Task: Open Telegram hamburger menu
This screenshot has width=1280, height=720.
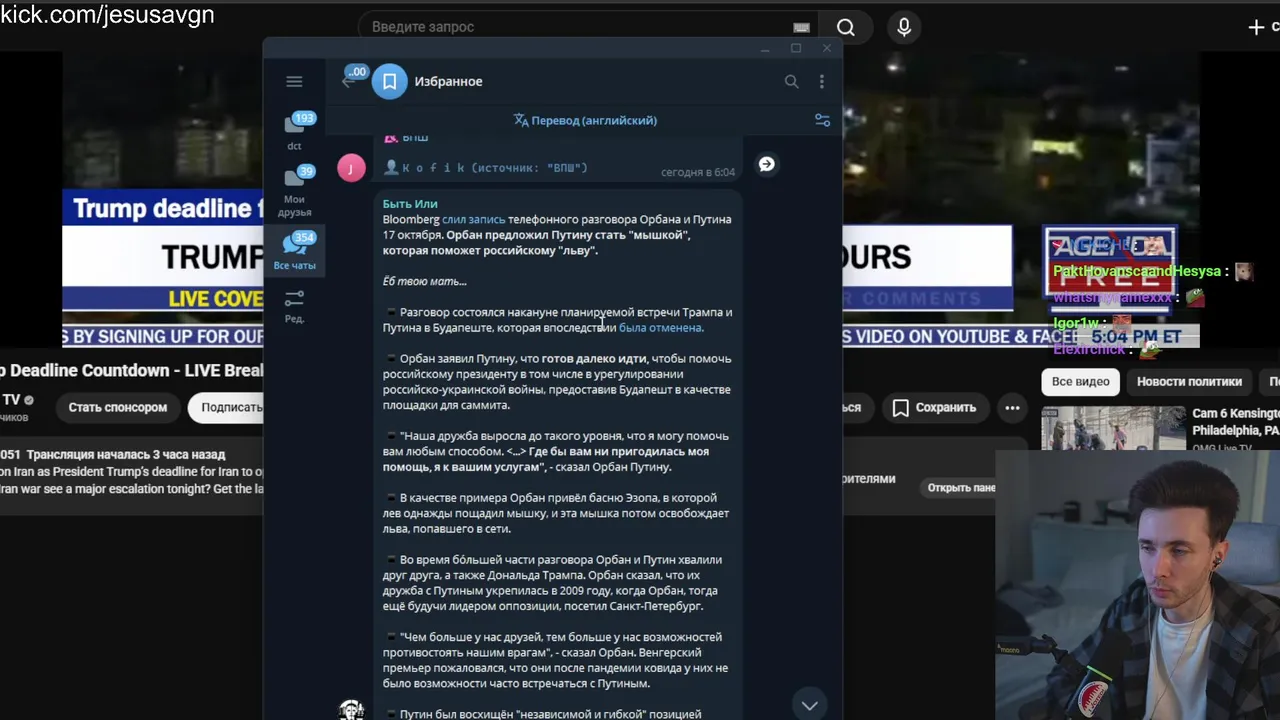Action: pos(294,82)
